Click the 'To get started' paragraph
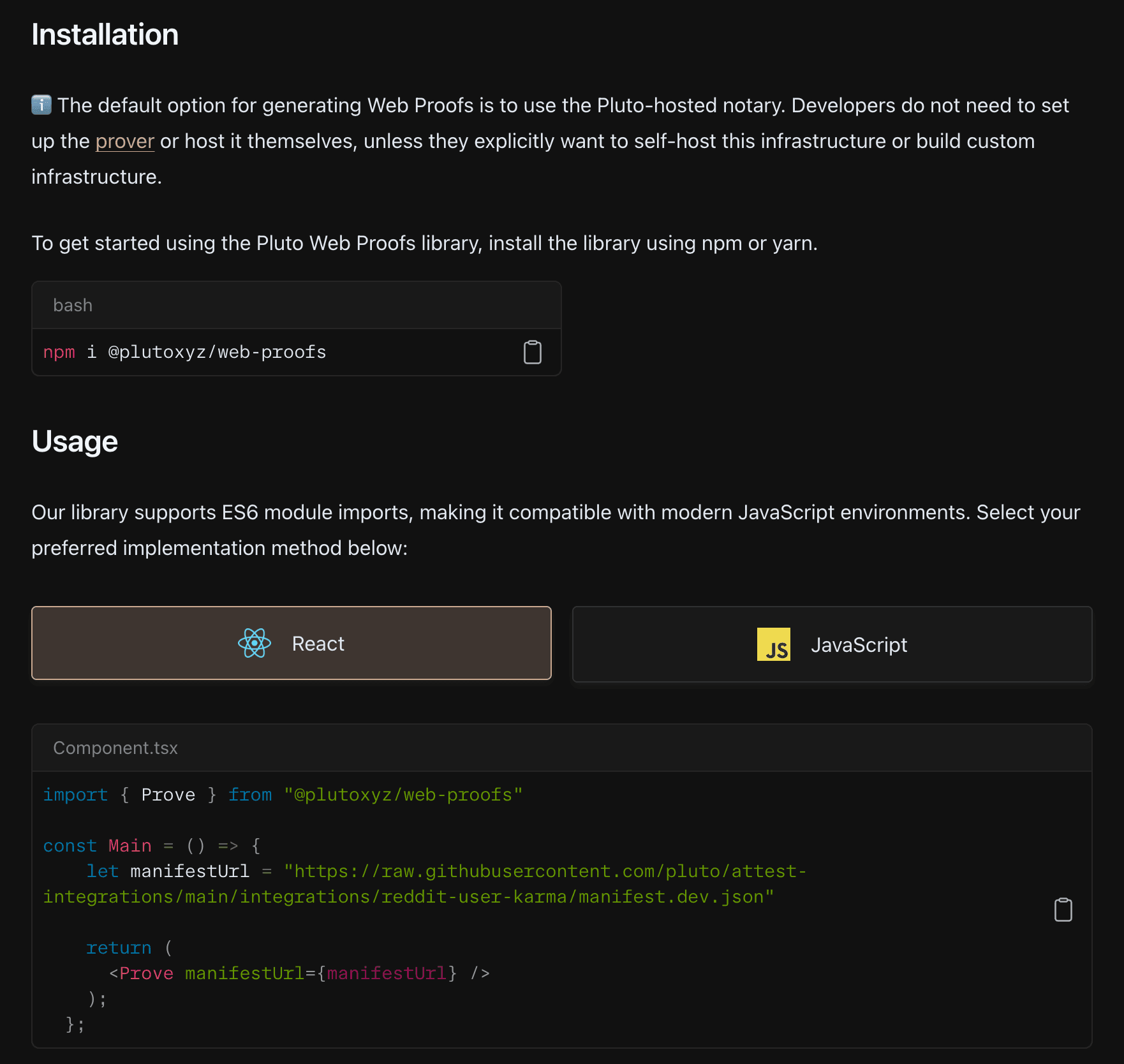Image resolution: width=1124 pixels, height=1064 pixels. point(424,243)
